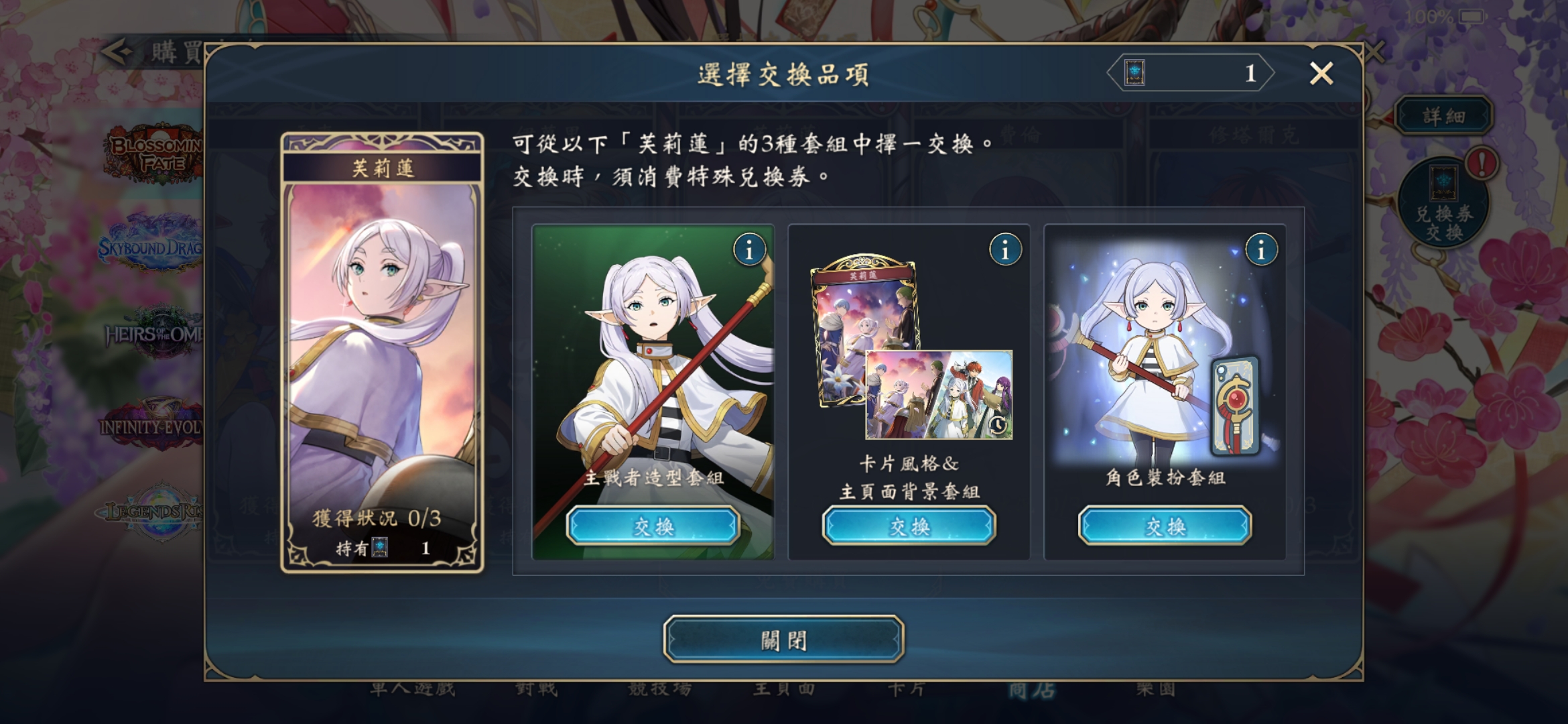
Task: Exchange the 主戰者造型套組 set
Action: pos(653,526)
